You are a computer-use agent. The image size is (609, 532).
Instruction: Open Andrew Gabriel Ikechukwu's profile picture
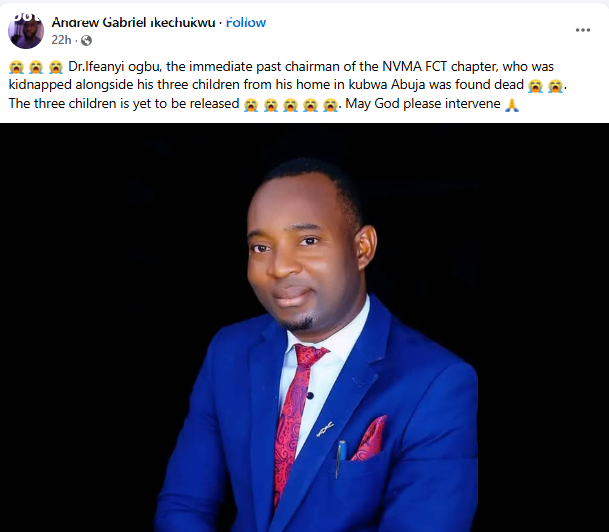[26, 31]
